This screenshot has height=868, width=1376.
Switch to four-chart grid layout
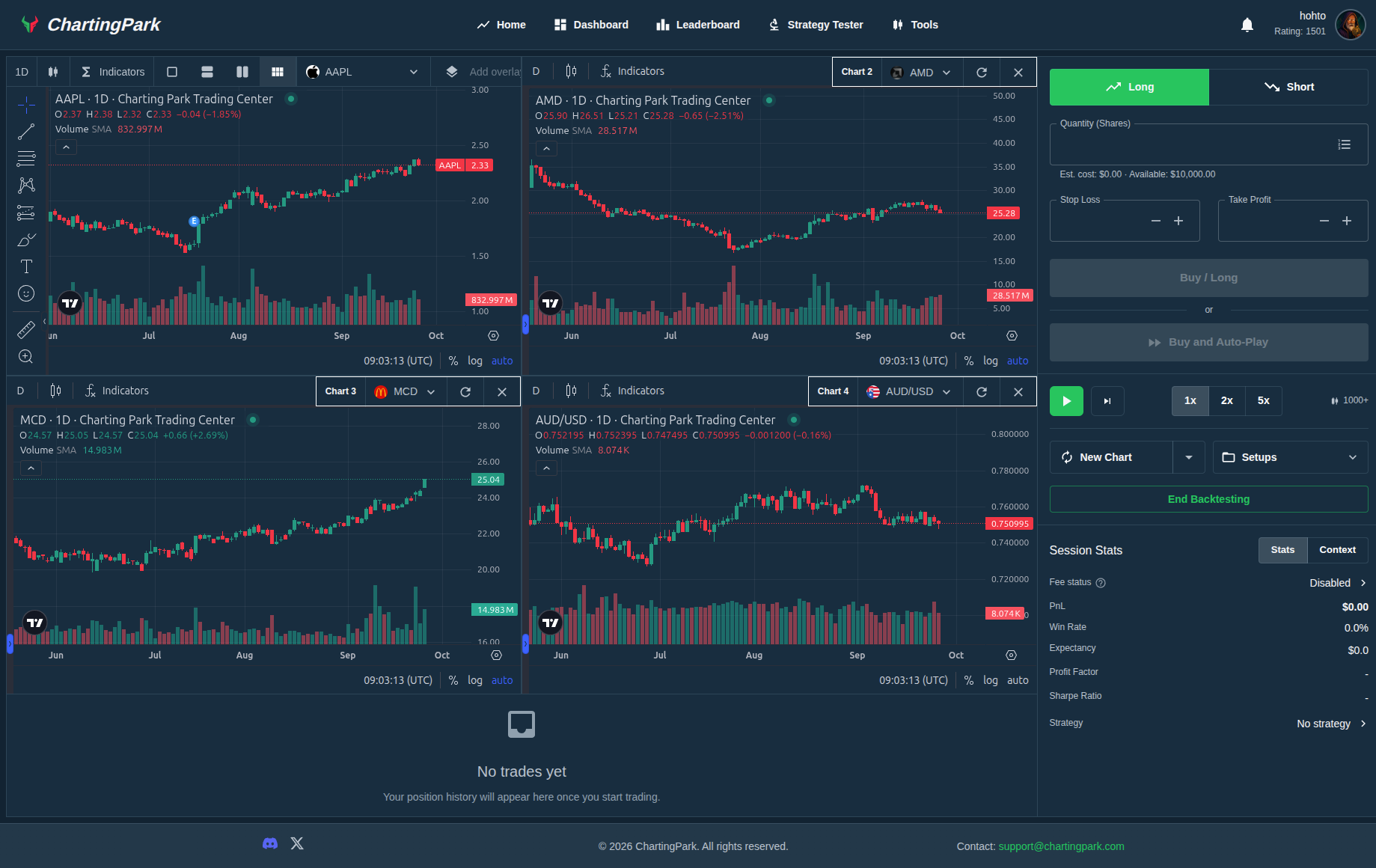tap(278, 72)
